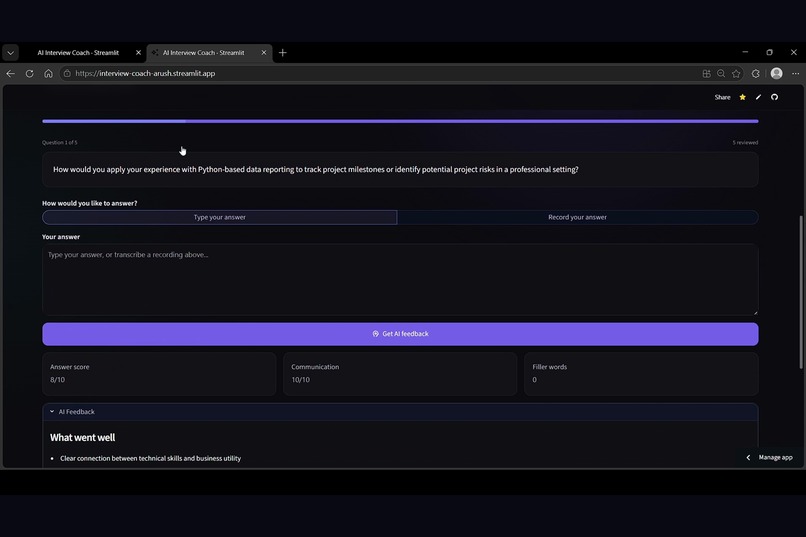Viewport: 806px width, 537px height.
Task: Click into the 'Your answer' text area
Action: click(400, 280)
